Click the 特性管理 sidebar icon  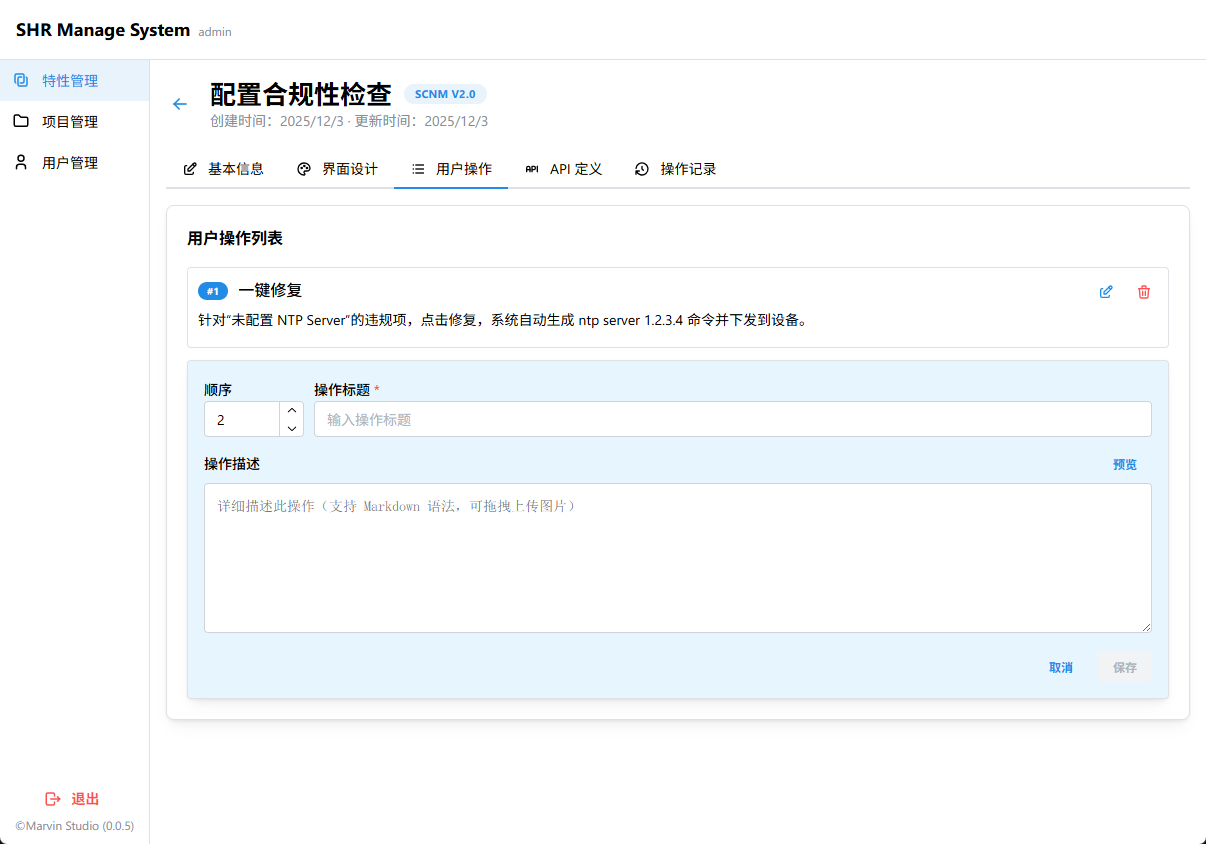21,80
